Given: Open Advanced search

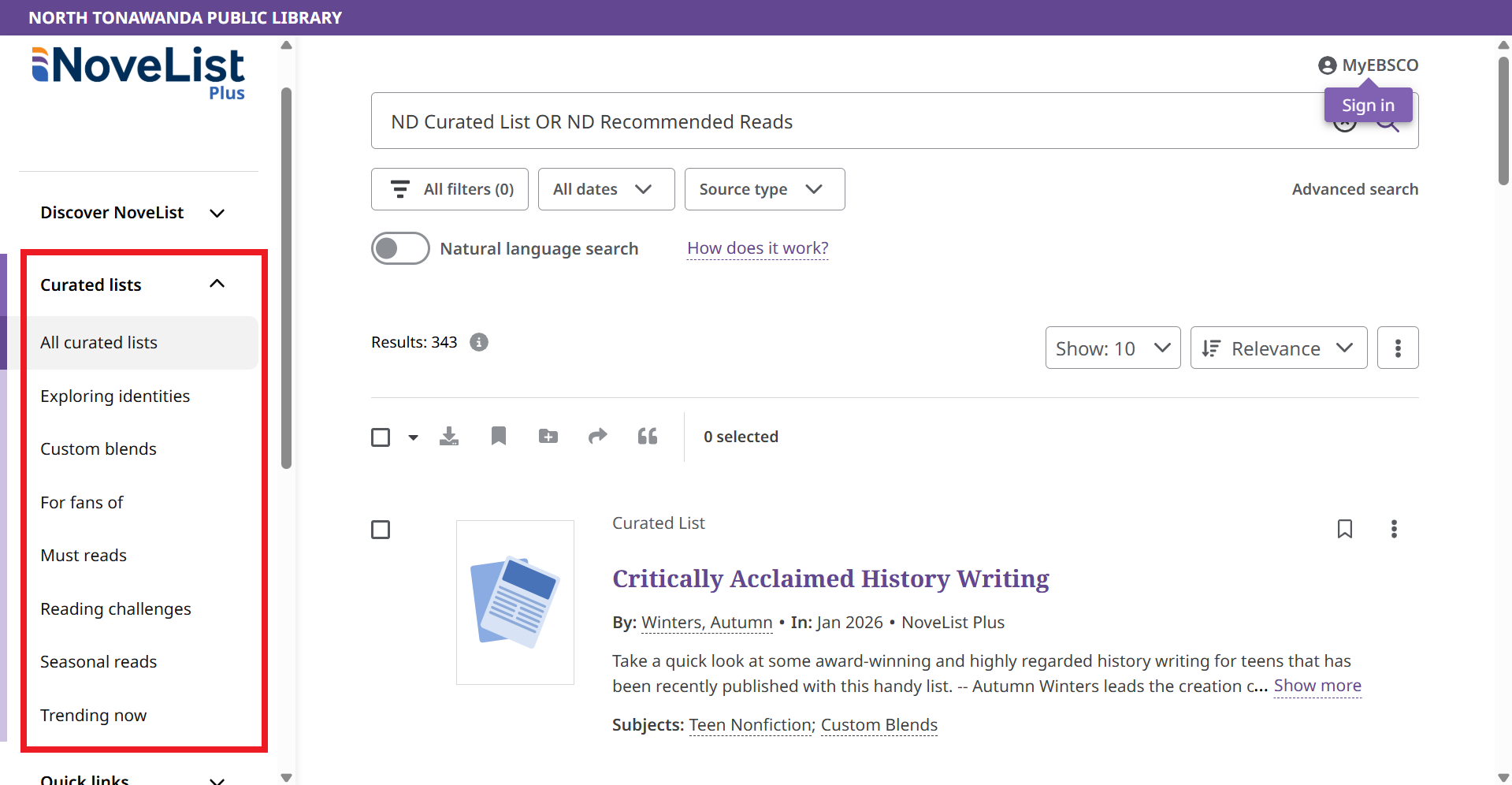Looking at the screenshot, I should coord(1355,189).
